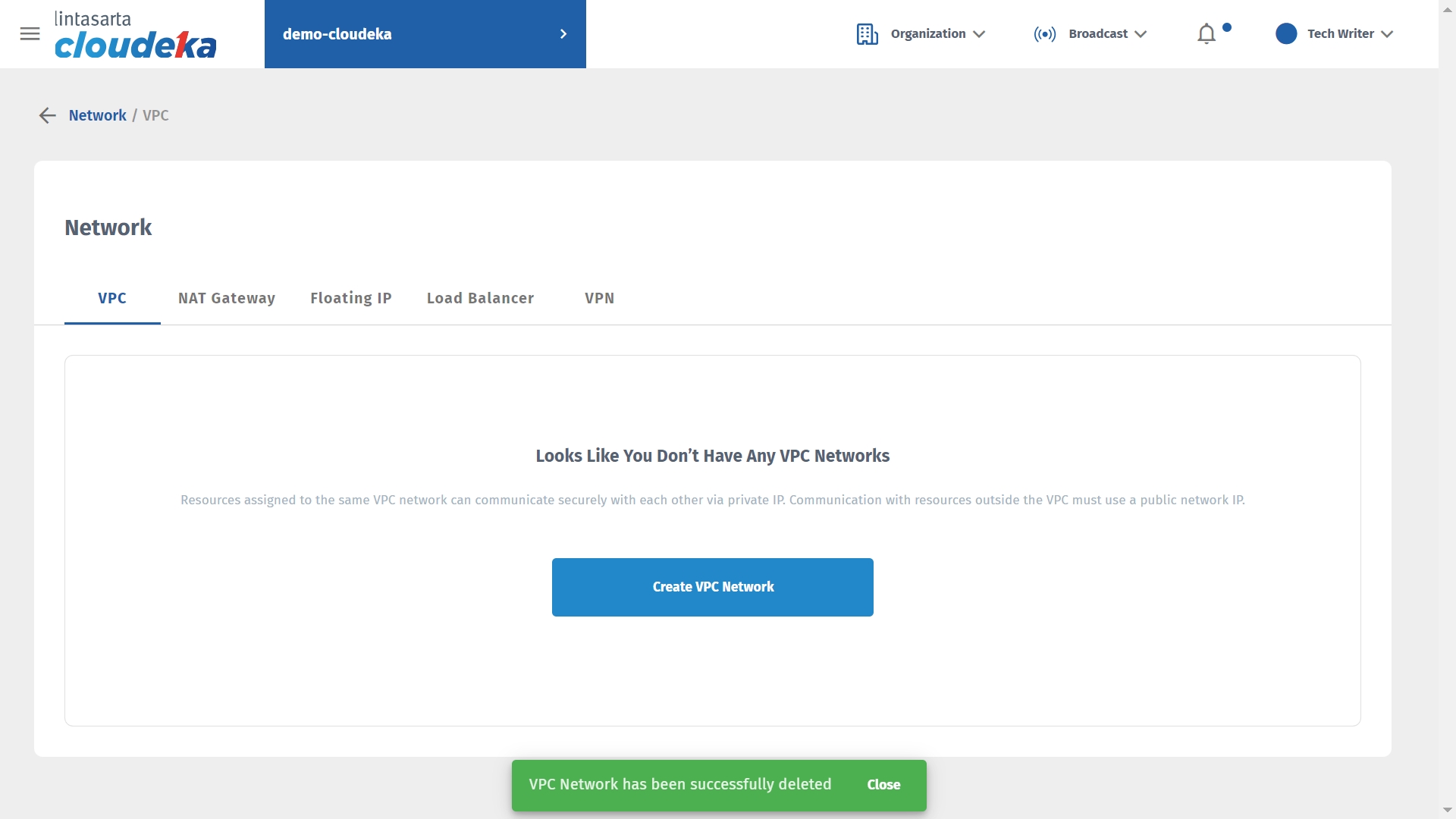1456x819 pixels.
Task: Open the notifications bell
Action: (1207, 34)
